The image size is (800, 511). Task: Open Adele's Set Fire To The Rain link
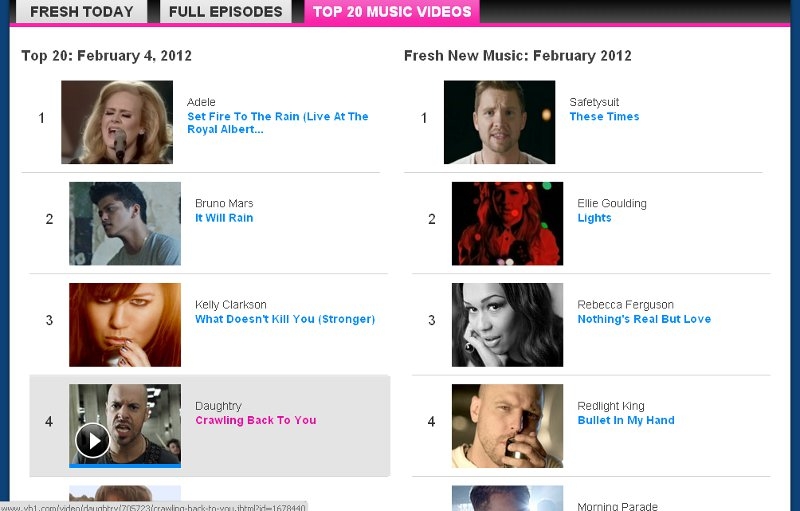pyautogui.click(x=278, y=123)
